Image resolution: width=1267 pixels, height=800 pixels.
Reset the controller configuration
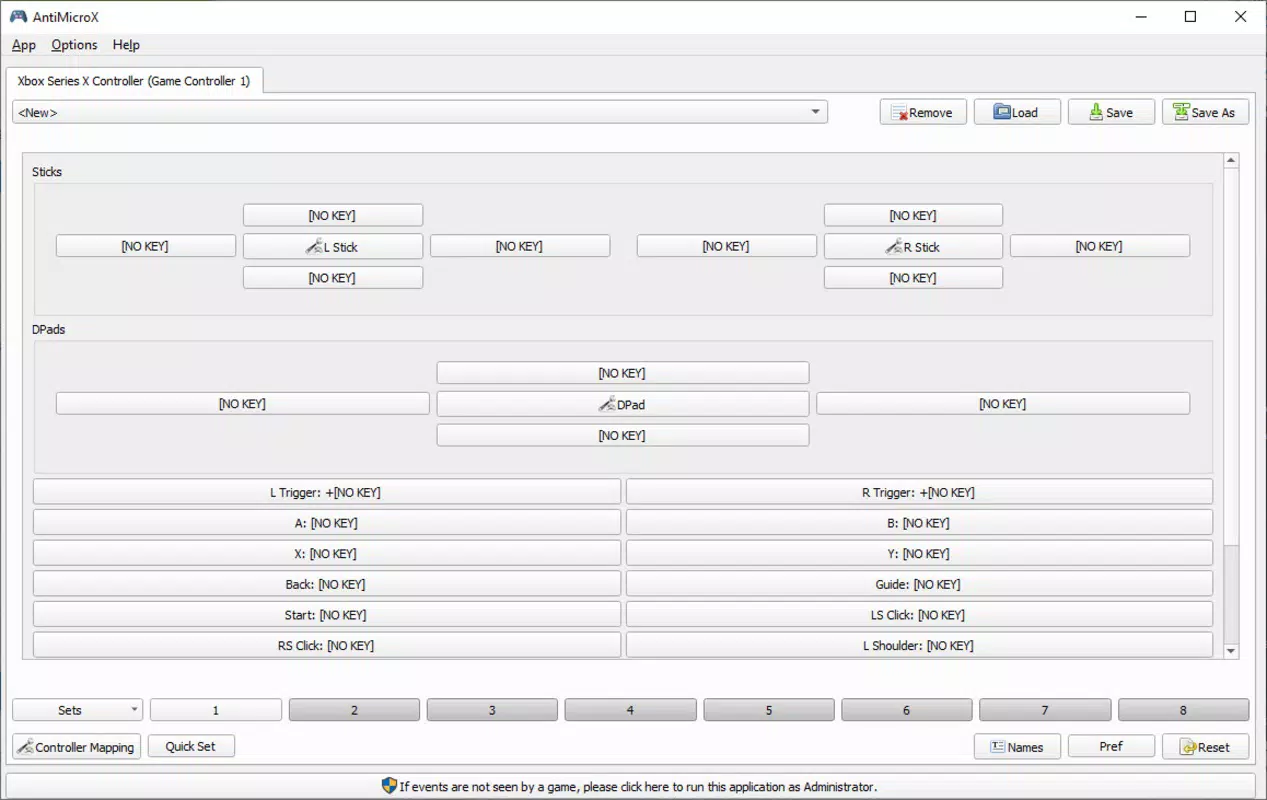point(1205,747)
